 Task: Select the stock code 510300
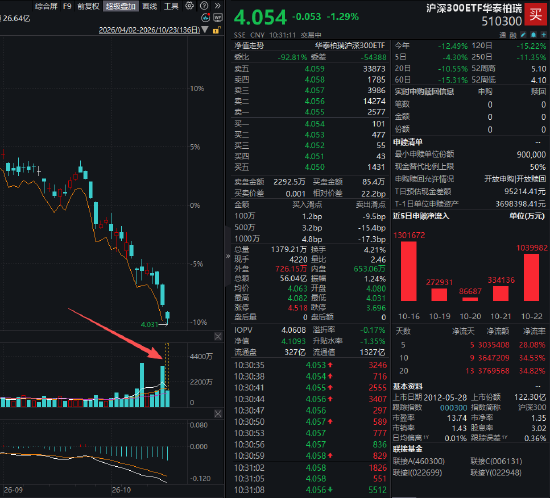coord(502,21)
